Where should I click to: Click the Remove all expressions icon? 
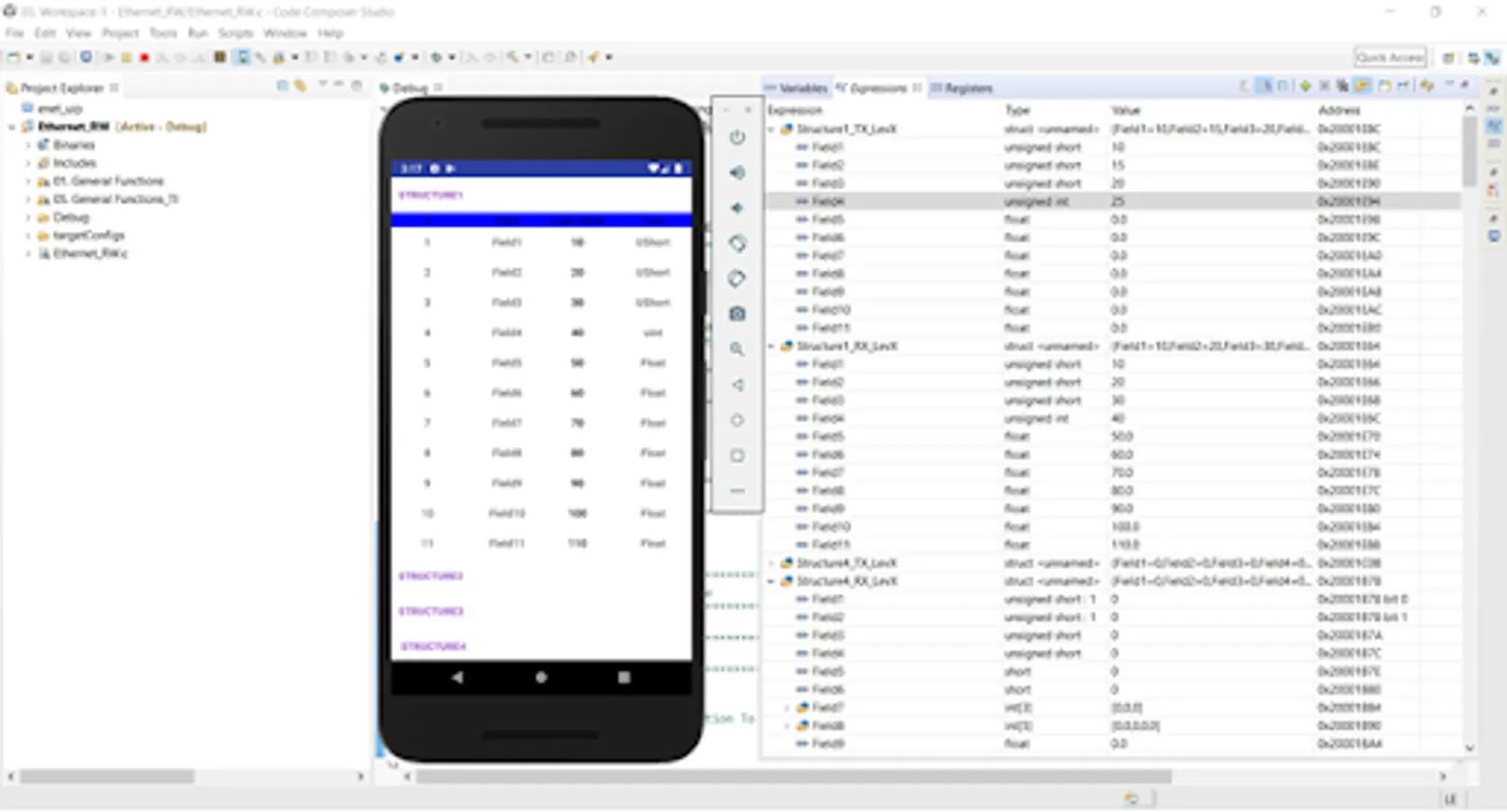click(x=1343, y=87)
